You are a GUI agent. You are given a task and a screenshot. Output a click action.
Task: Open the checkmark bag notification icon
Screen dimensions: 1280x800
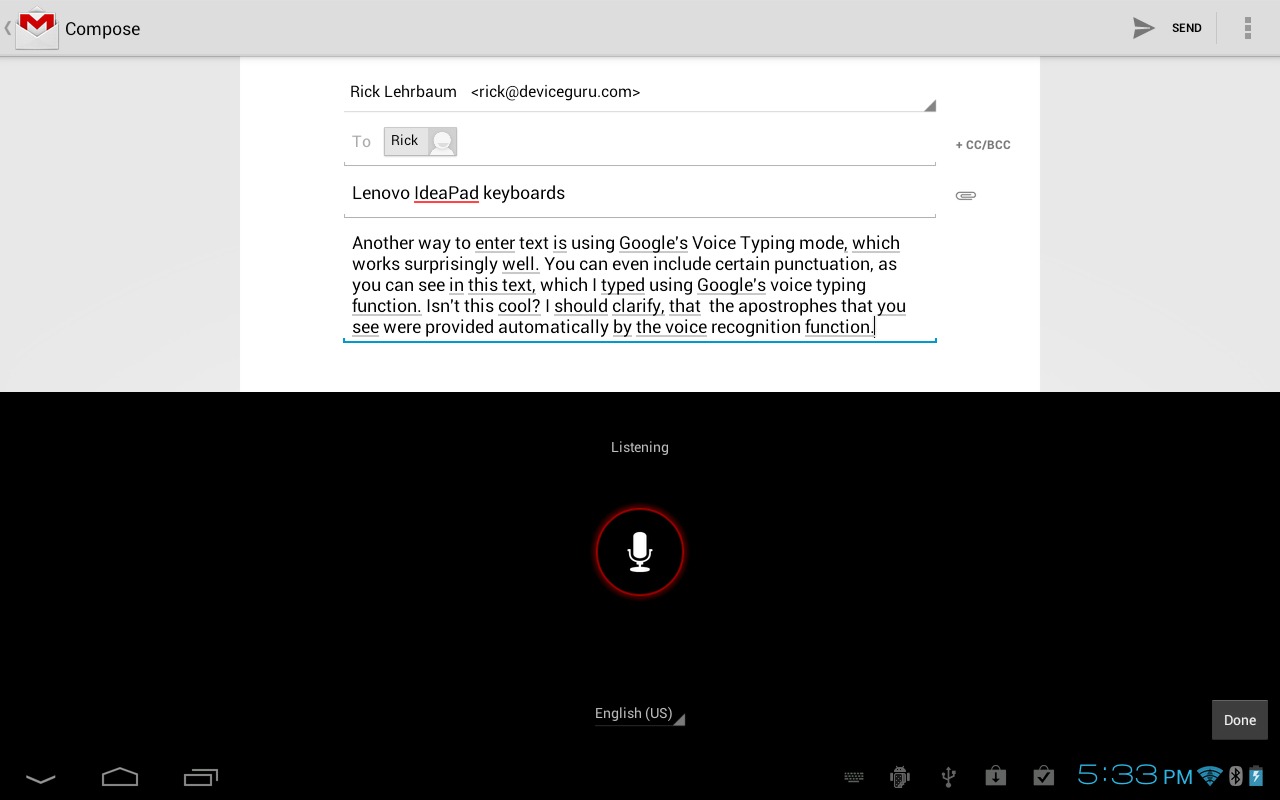(1043, 776)
